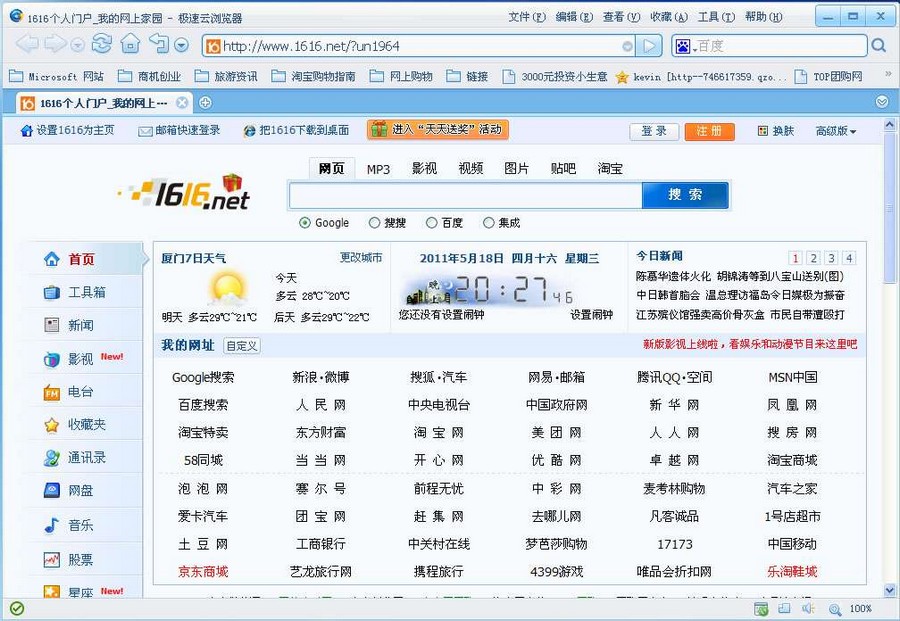The width and height of the screenshot is (900, 621).
Task: Open the 收藏夹 sidebar item
Action: point(84,425)
